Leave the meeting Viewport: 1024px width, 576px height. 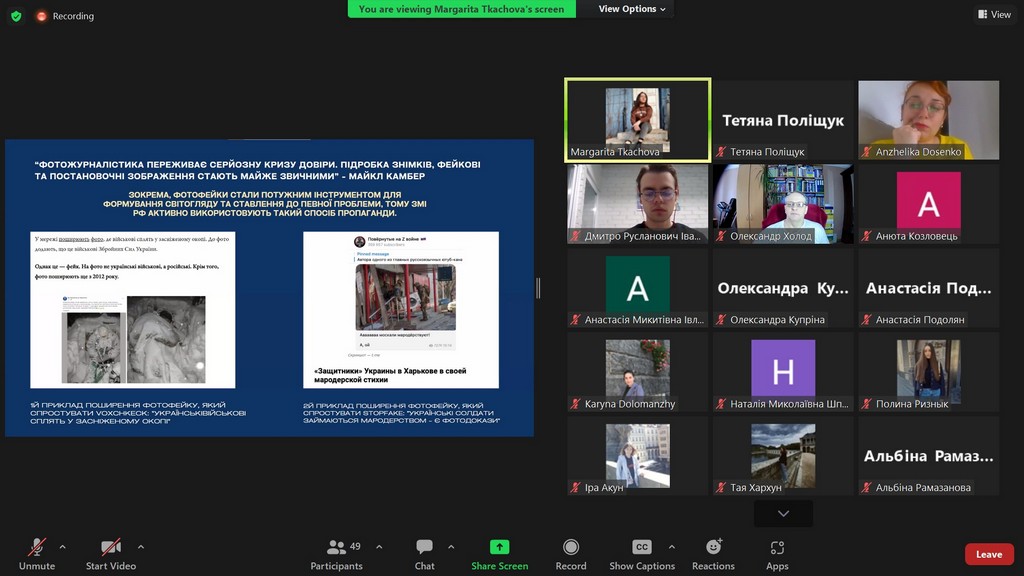[988, 554]
